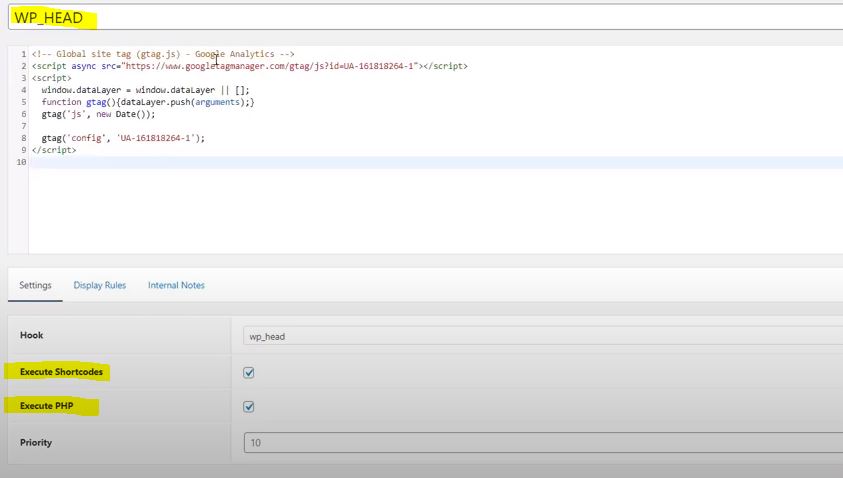
Task: Click the Hook setting label
Action: [32, 335]
